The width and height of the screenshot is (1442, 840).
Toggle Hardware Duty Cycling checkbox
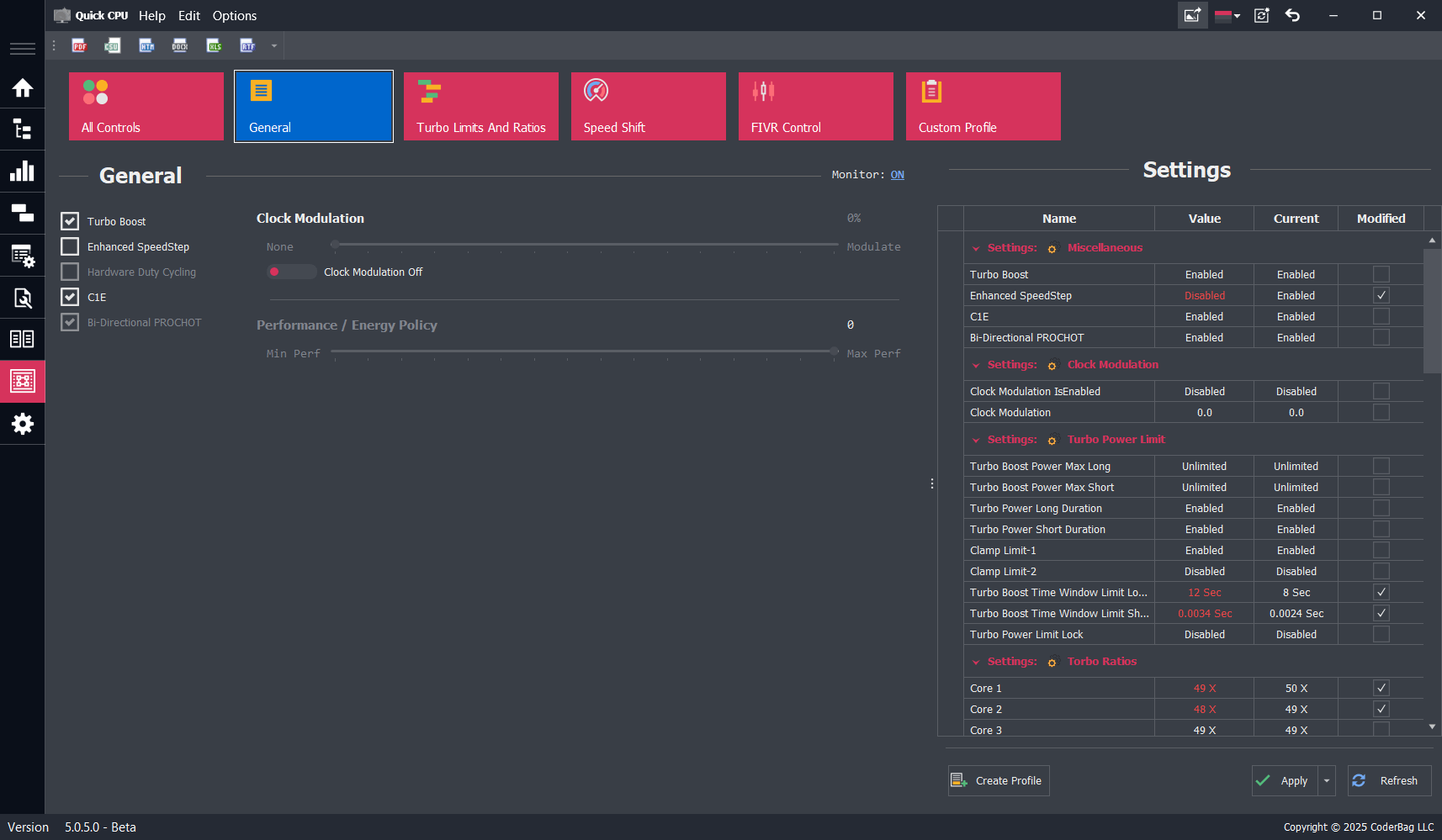[x=70, y=272]
